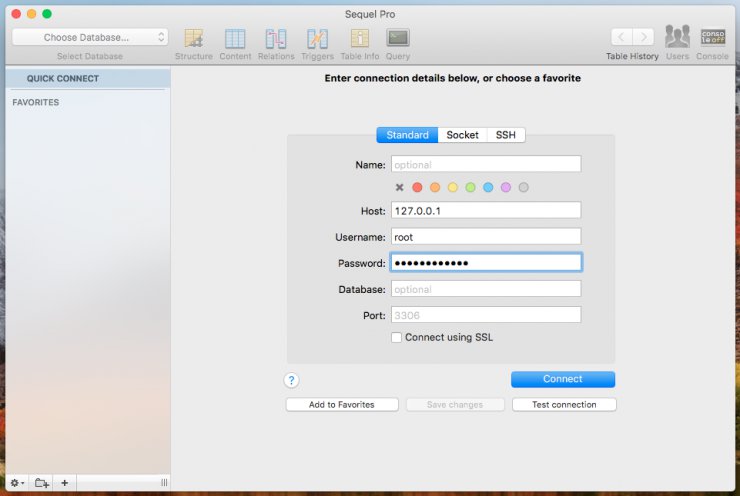
Task: Select Quick Connect in the sidebar
Action: [88, 78]
